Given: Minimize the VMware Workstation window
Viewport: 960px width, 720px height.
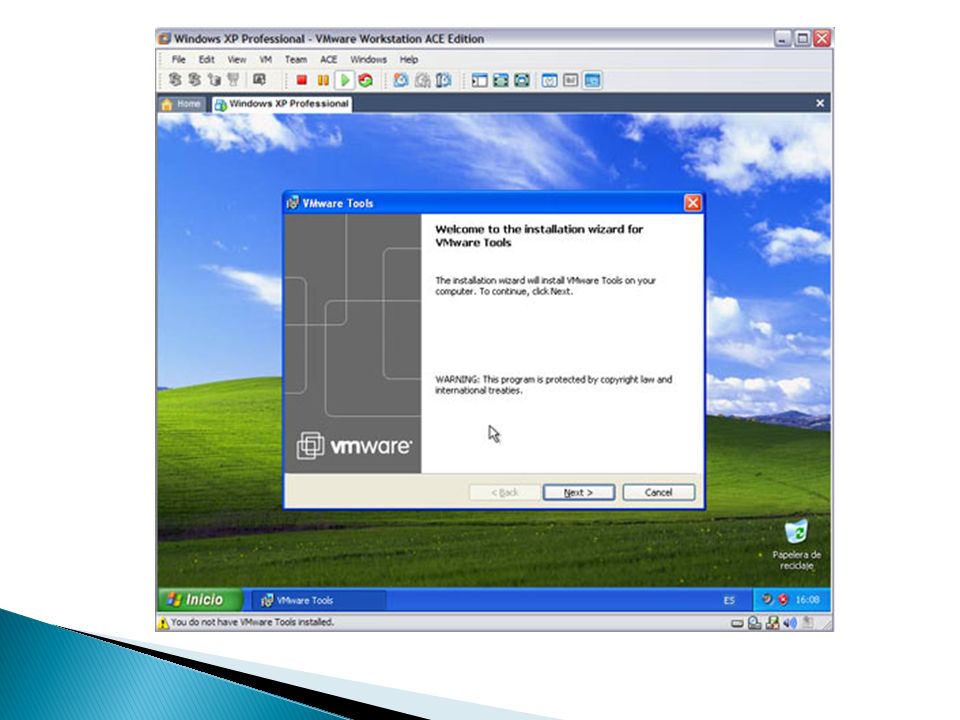Looking at the screenshot, I should (782, 39).
